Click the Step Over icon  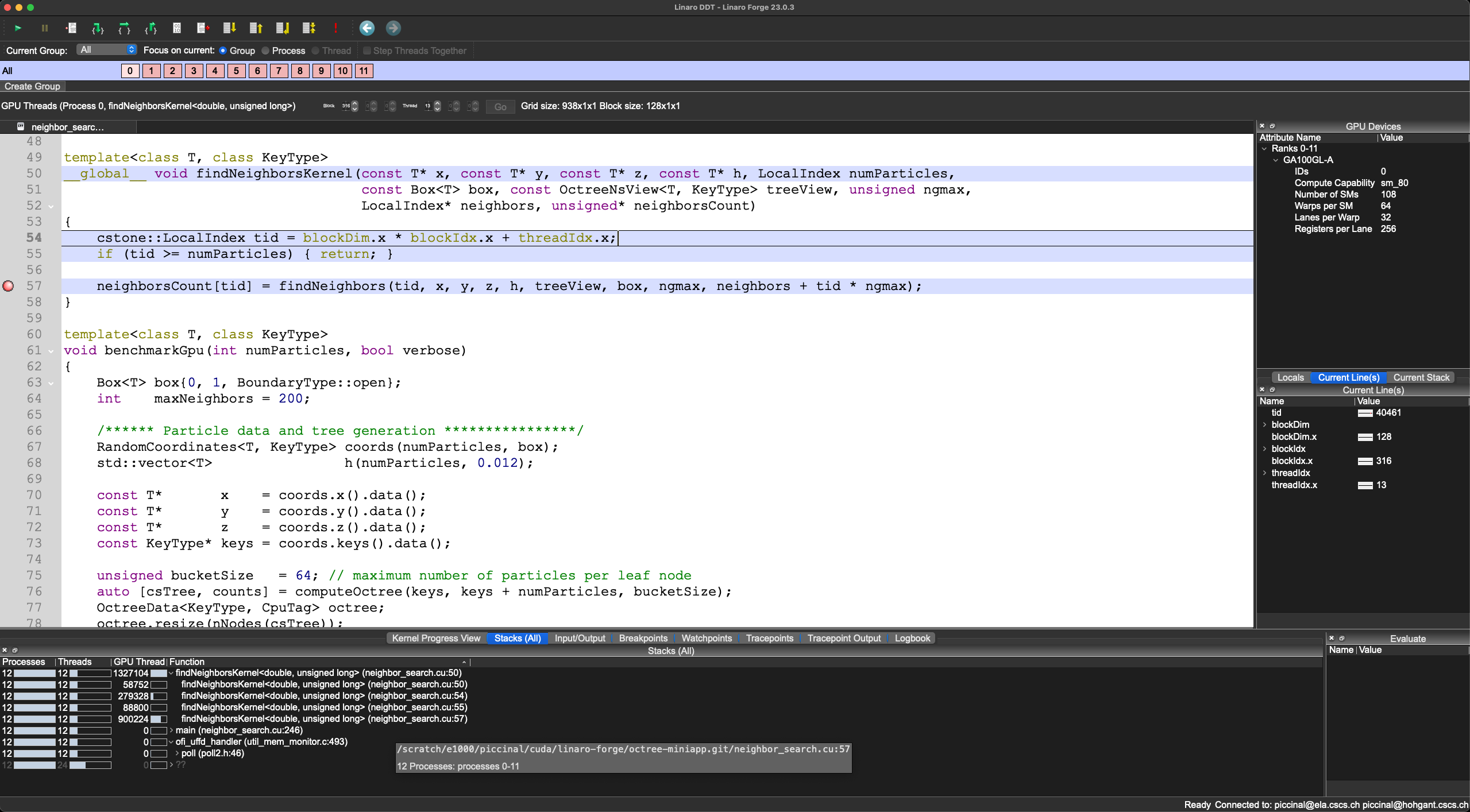click(x=124, y=28)
